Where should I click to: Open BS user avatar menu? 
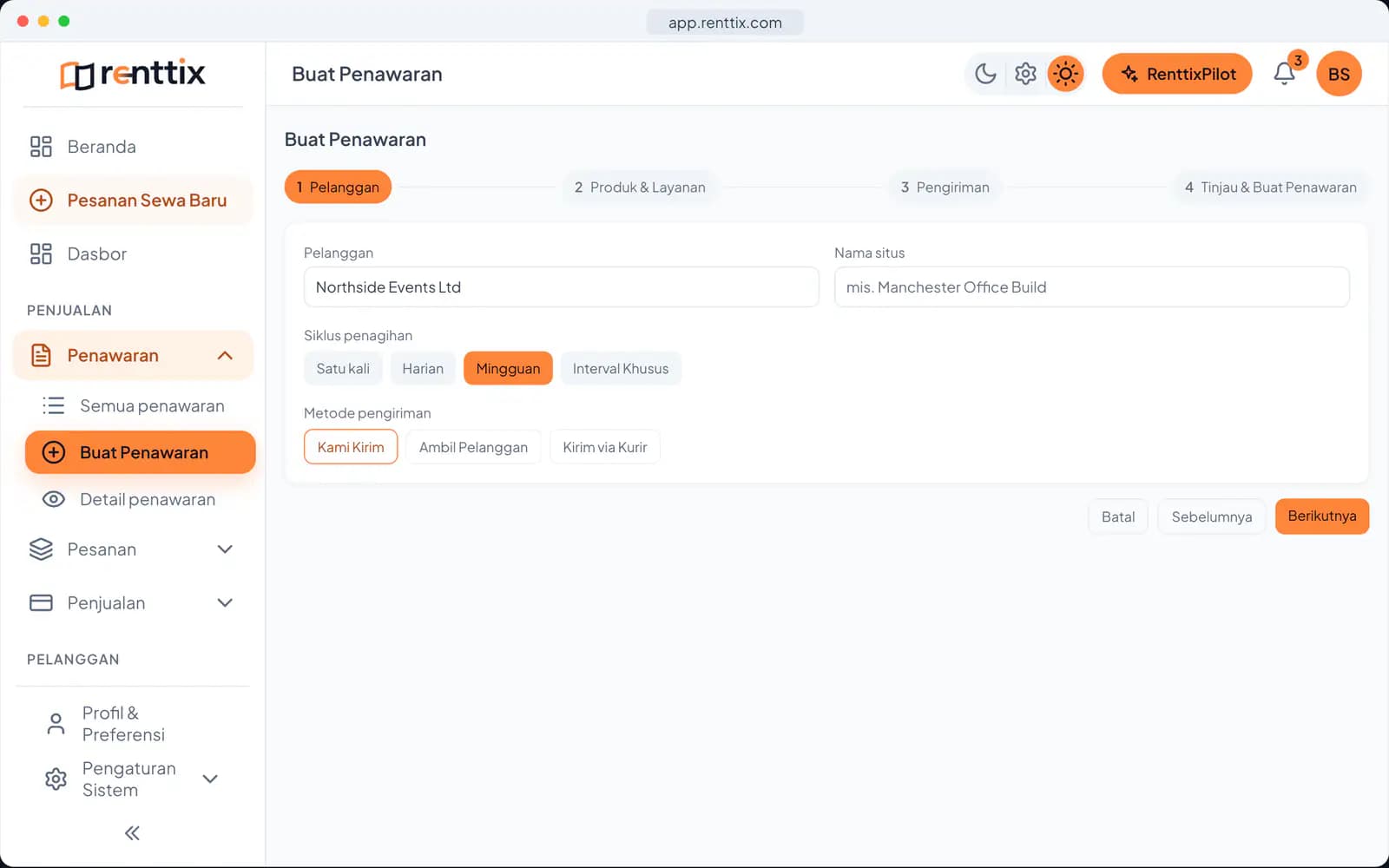(1339, 74)
